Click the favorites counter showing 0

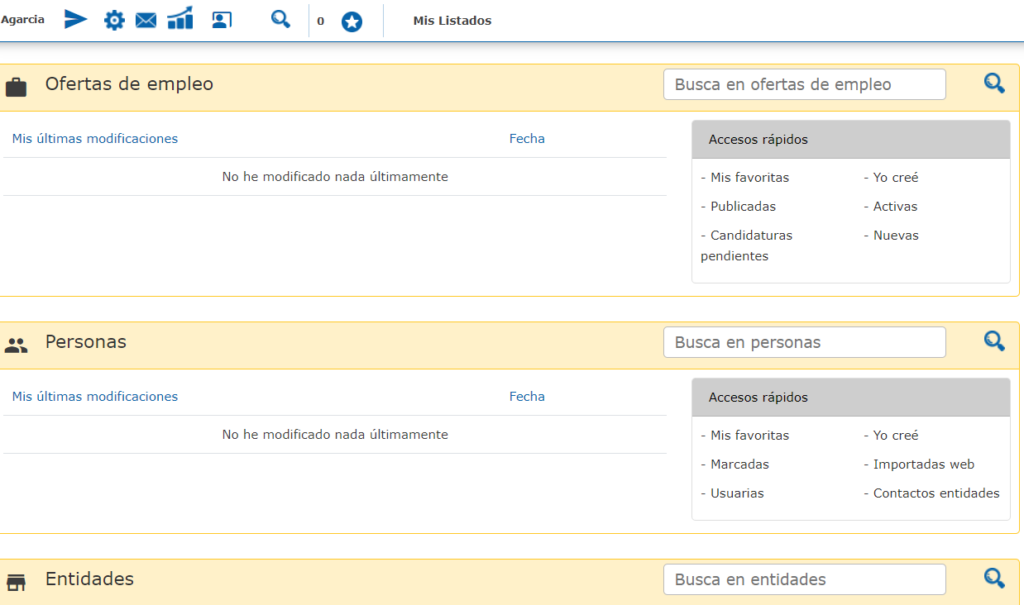pyautogui.click(x=321, y=22)
